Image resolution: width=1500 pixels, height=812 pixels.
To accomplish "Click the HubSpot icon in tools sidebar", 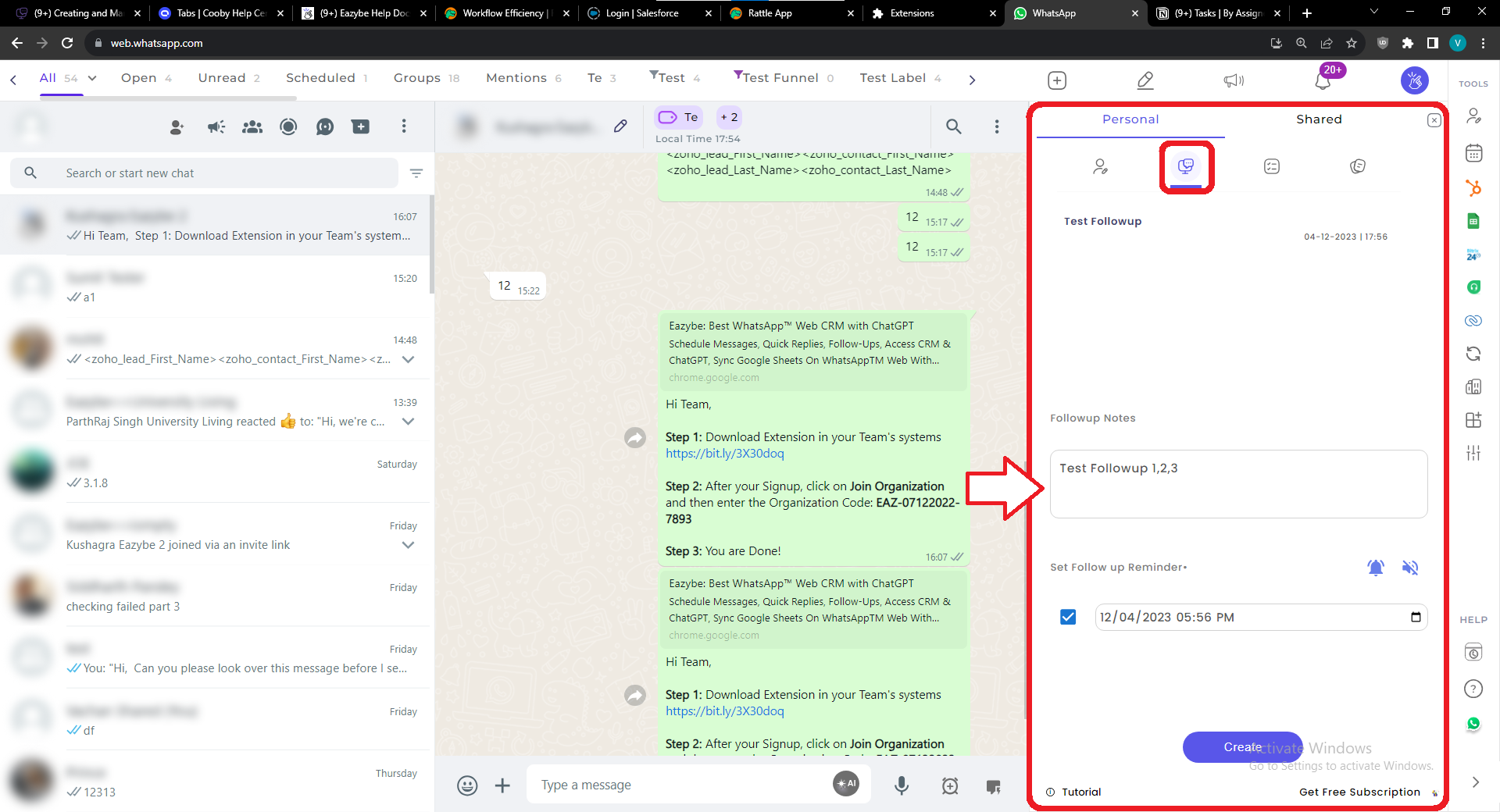I will [1473, 188].
